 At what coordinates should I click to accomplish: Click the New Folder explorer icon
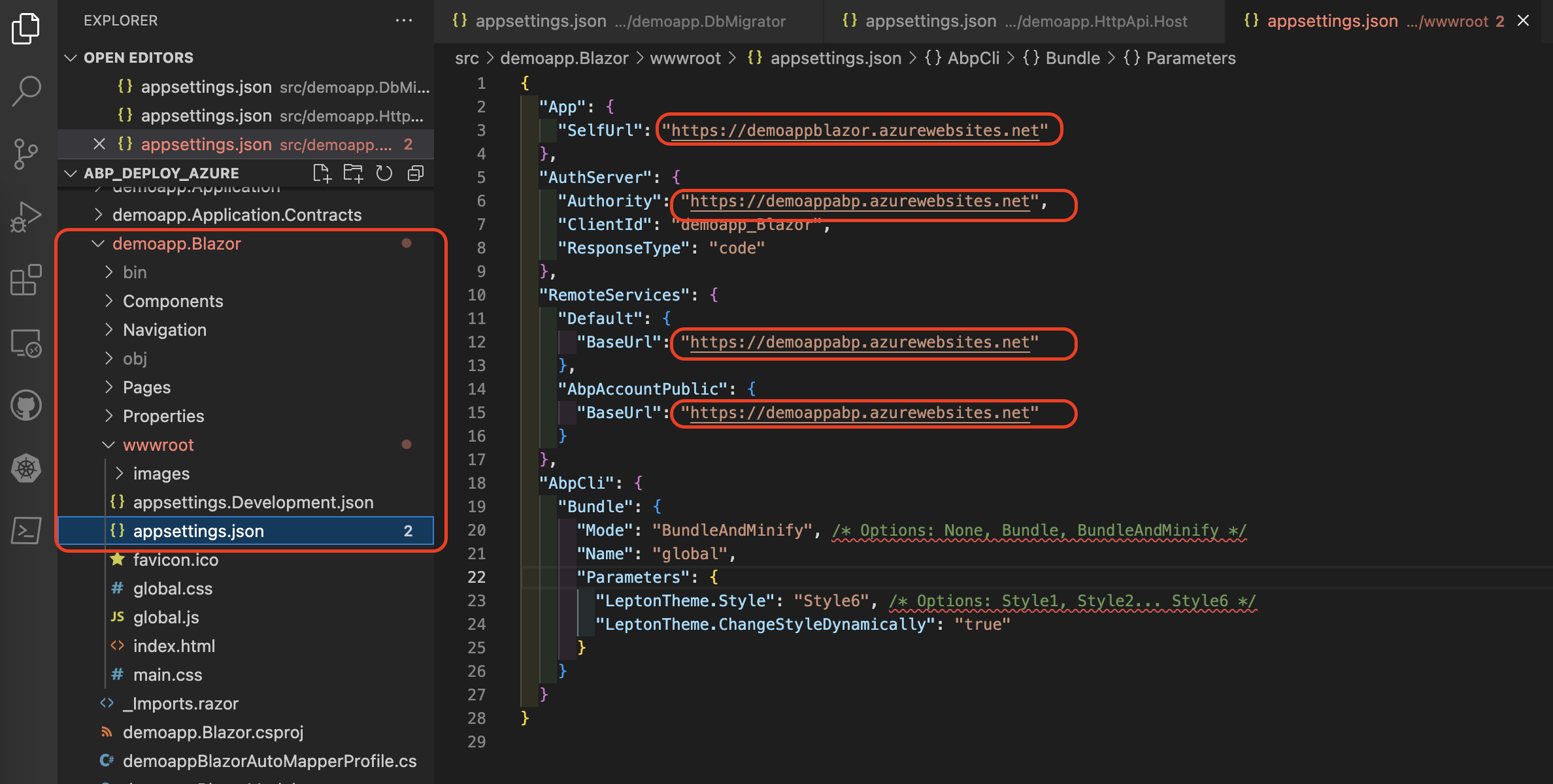coord(353,173)
